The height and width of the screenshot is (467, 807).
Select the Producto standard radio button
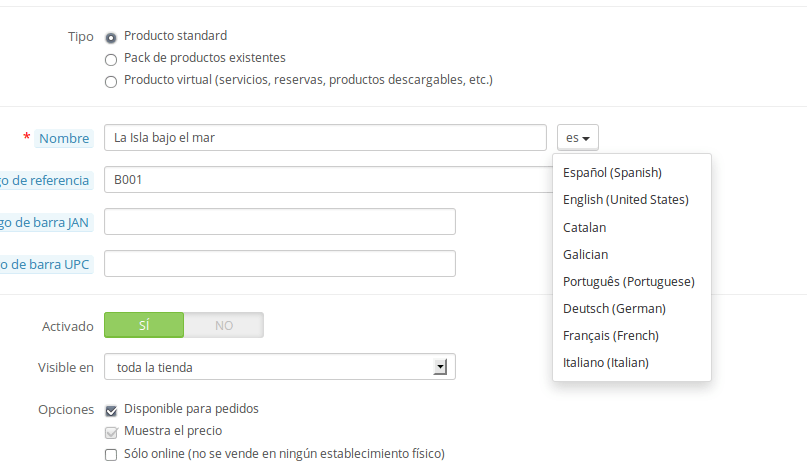pos(111,38)
